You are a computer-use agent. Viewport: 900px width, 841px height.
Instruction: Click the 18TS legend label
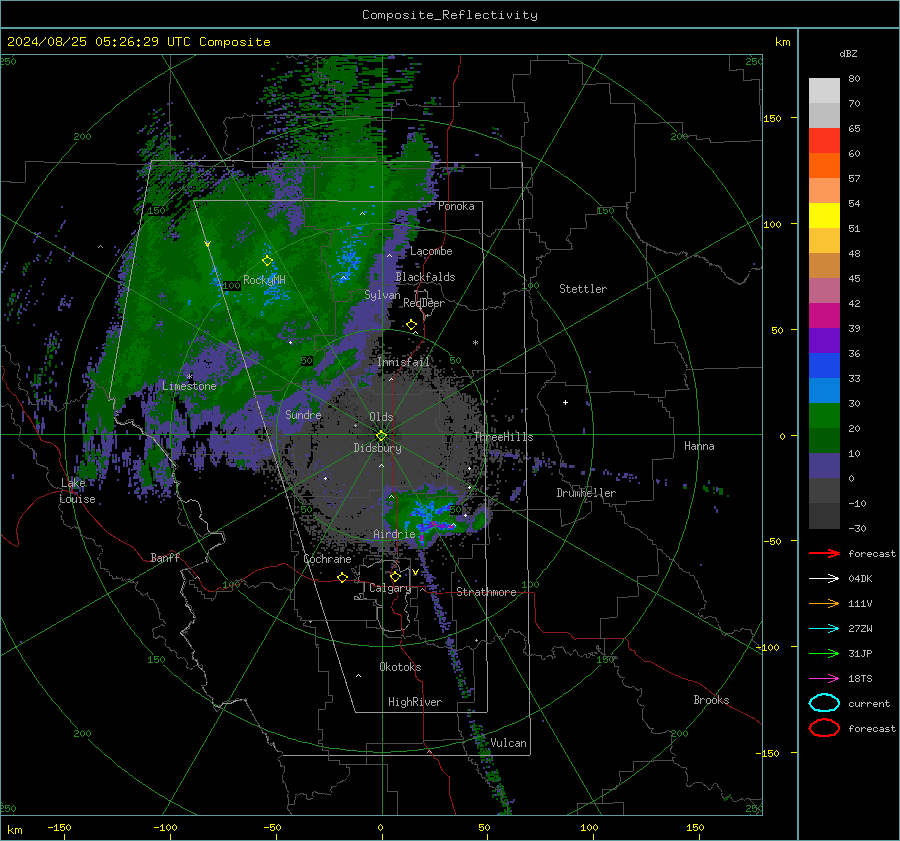[x=860, y=679]
